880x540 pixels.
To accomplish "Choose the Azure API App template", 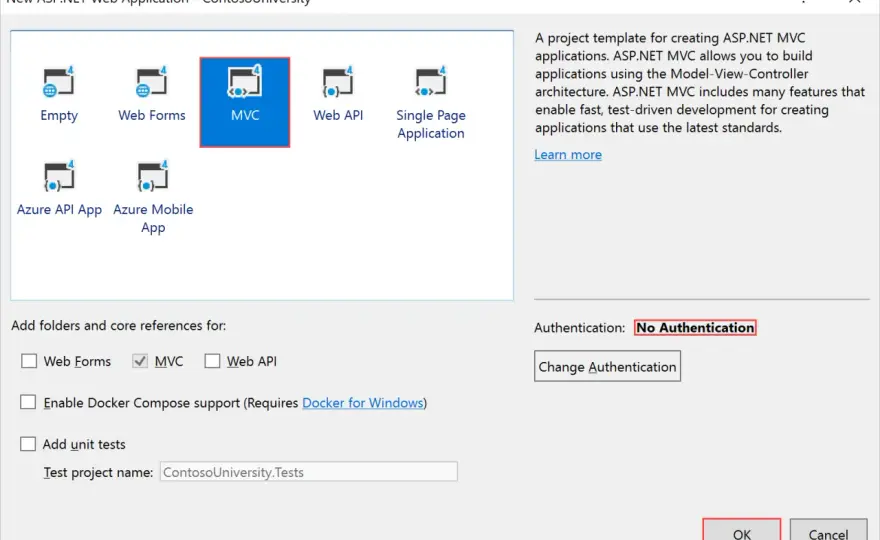I will click(x=59, y=189).
